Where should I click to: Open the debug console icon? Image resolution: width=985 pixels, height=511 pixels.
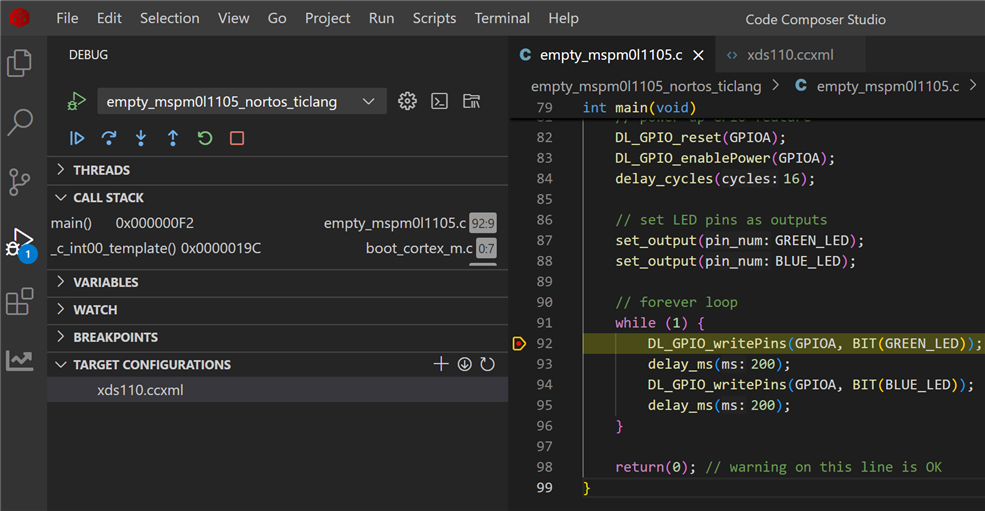coord(439,101)
